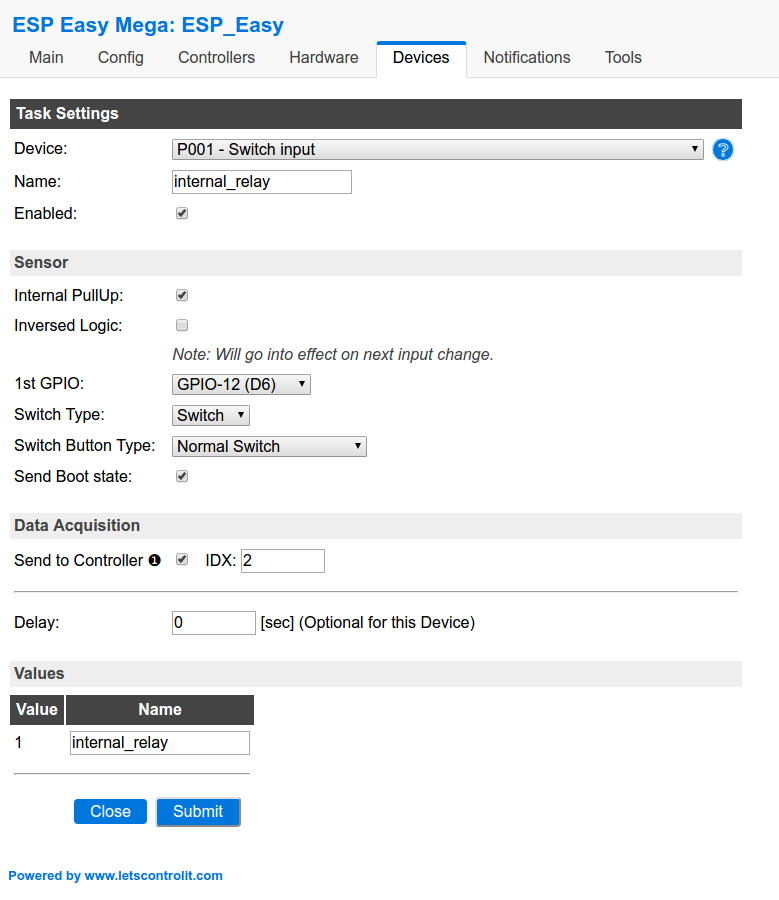Screen dimensions: 779x900
Task: Toggle the Enabled checkbox
Action: (182, 214)
